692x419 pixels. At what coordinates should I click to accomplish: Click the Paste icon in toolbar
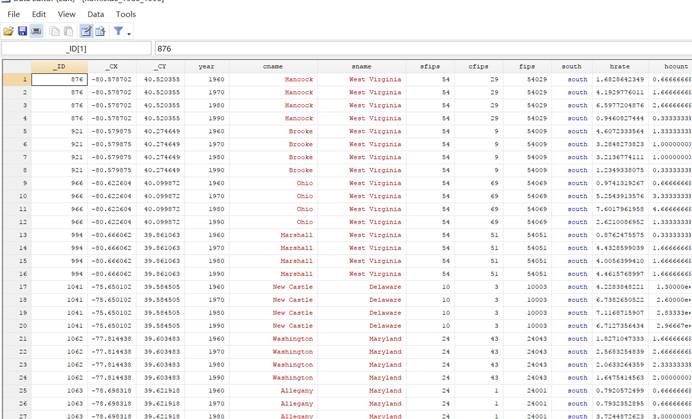pos(68,31)
